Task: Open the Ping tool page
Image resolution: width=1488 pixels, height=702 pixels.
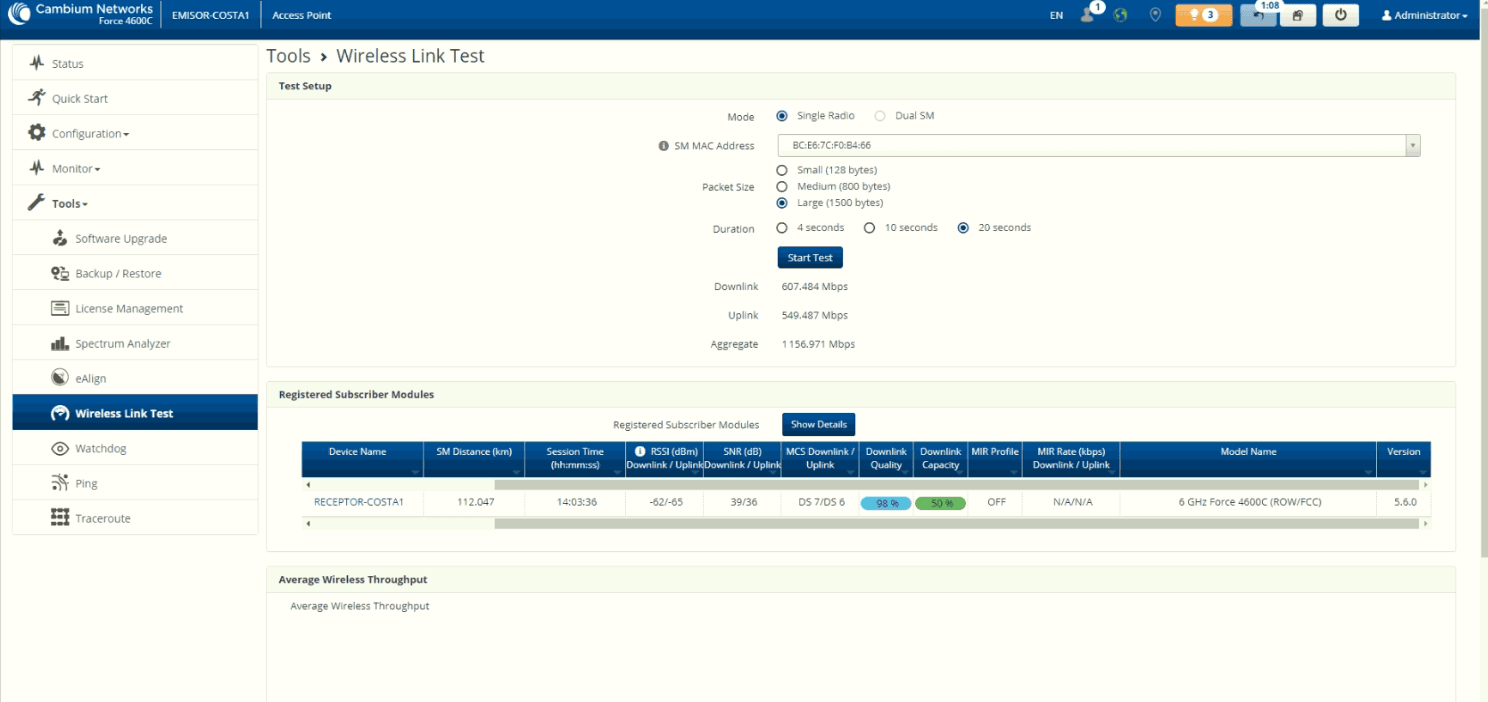Action: point(135,483)
